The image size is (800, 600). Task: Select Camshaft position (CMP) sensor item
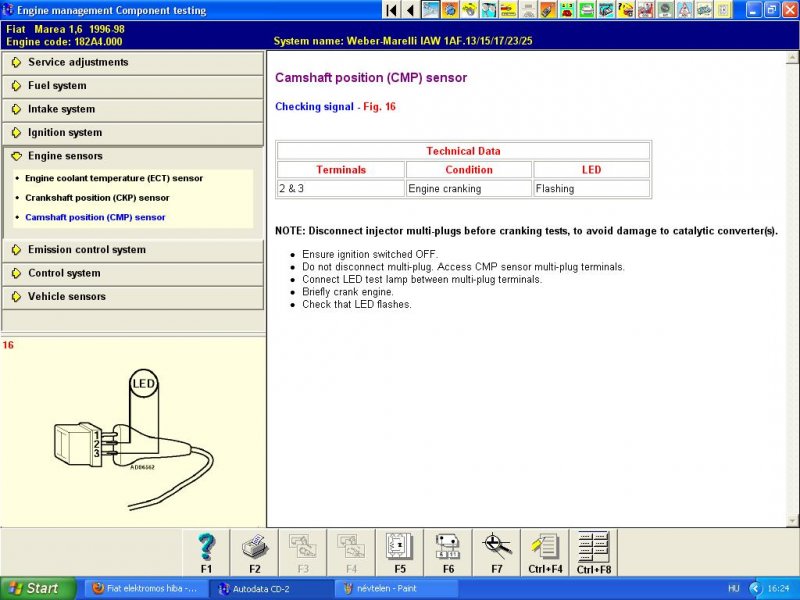click(x=95, y=217)
